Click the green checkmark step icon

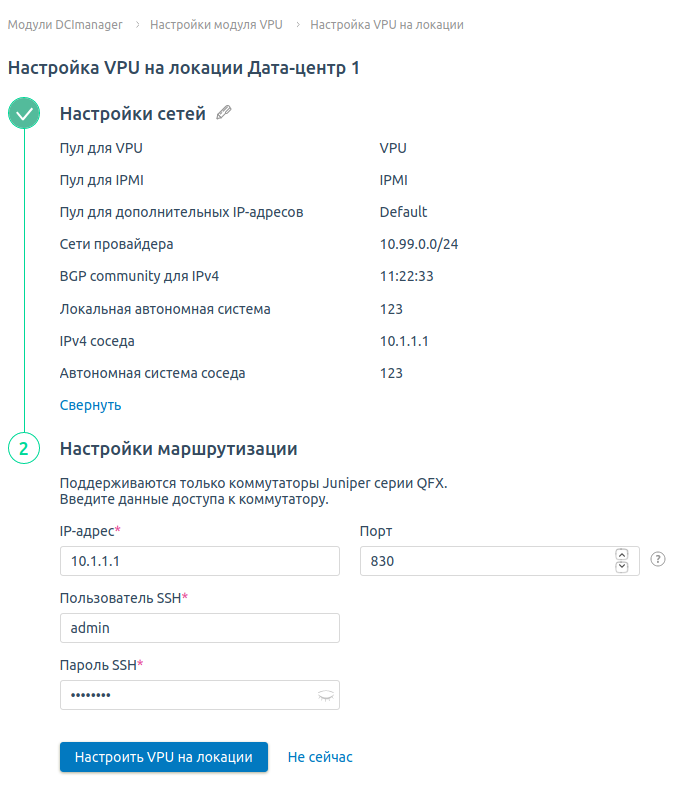pos(24,114)
